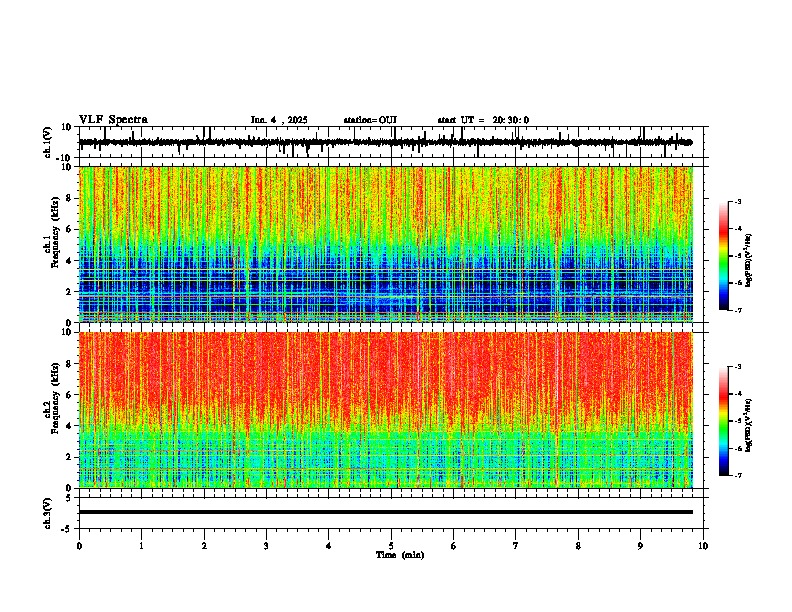Click the "station=OUJ" header label
This screenshot has height=612, width=792.
coord(370,120)
